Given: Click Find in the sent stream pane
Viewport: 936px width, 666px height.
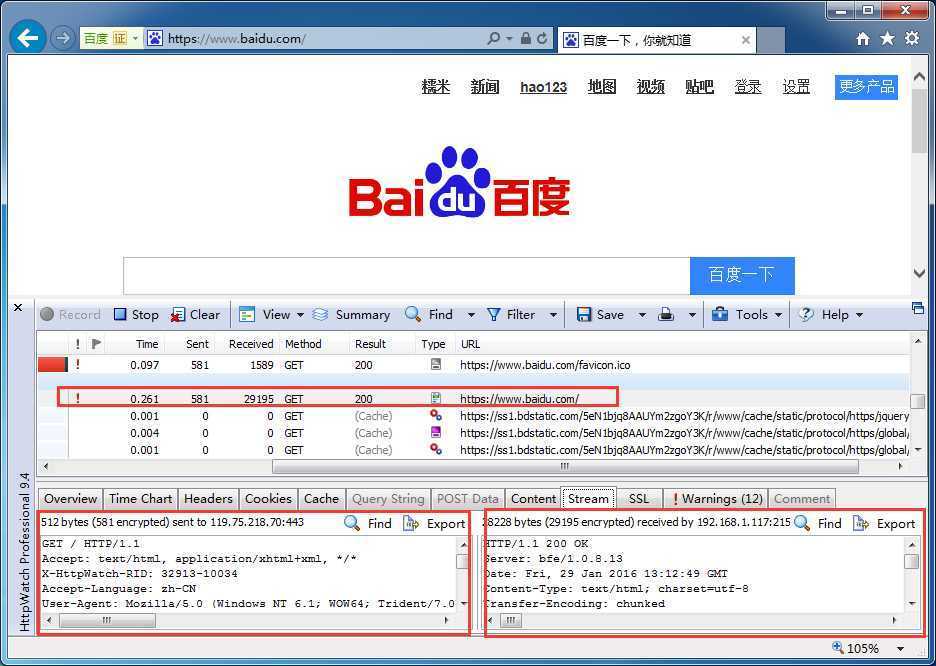Looking at the screenshot, I should (368, 523).
